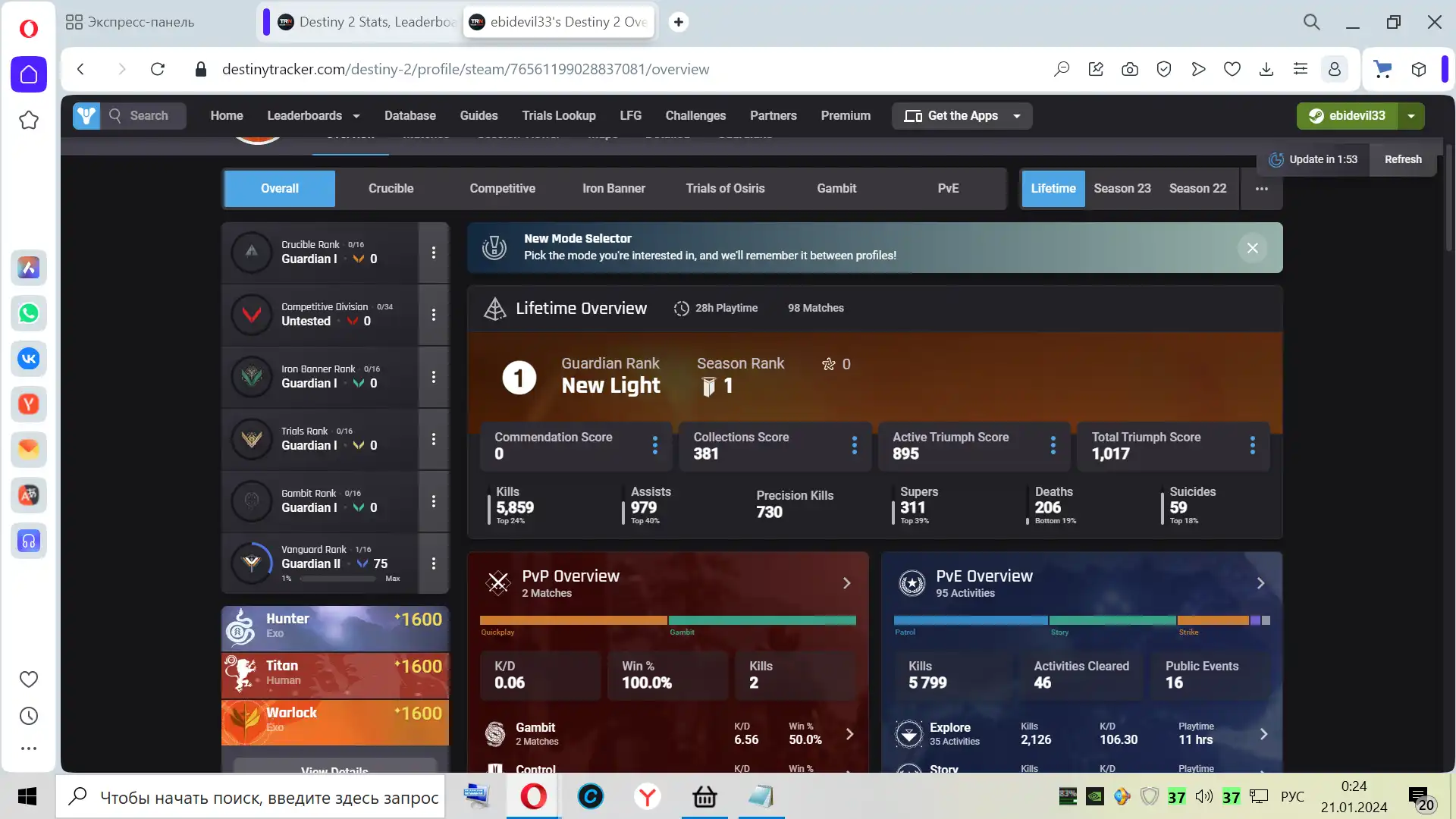The image size is (1456, 819).
Task: Open WhatsApp in Opera sidebar
Action: click(29, 313)
